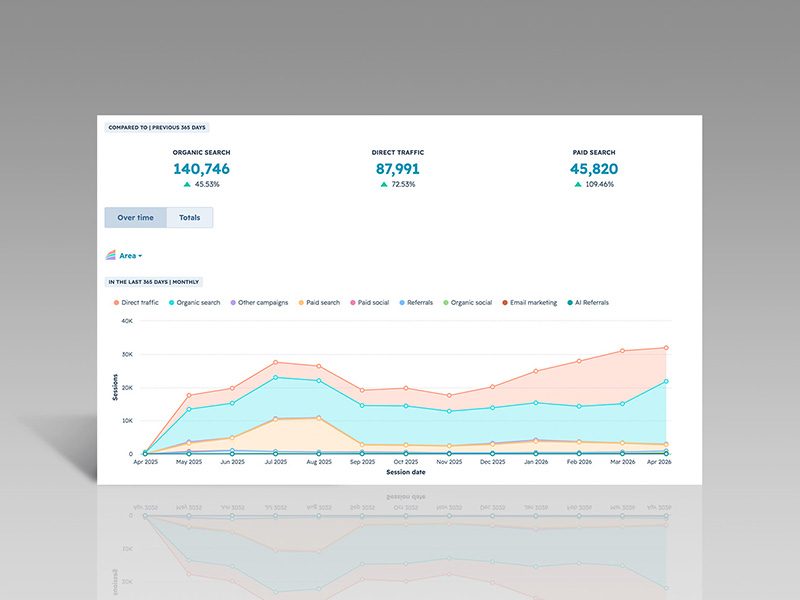Image resolution: width=800 pixels, height=600 pixels.
Task: Toggle Email marketing legend series
Action: [530, 303]
